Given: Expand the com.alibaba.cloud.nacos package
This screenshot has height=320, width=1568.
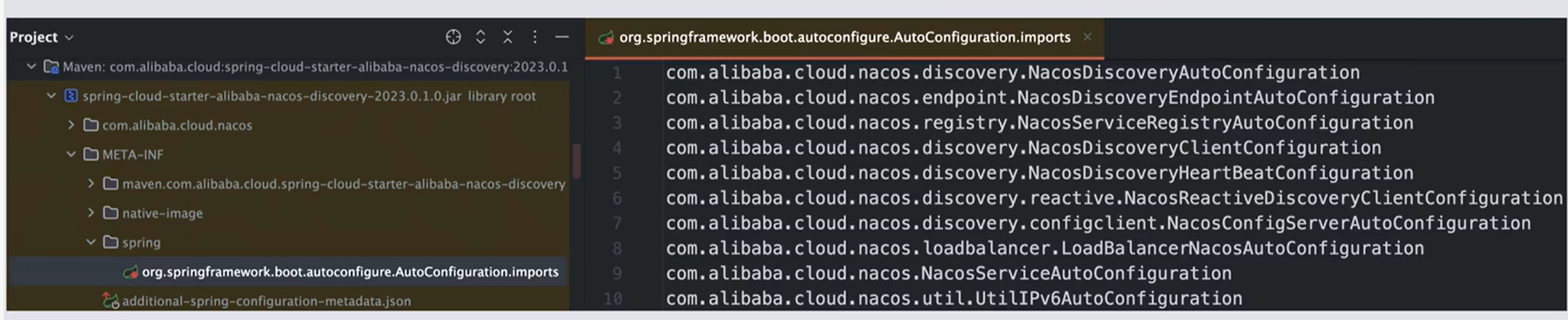Looking at the screenshot, I should [x=70, y=125].
